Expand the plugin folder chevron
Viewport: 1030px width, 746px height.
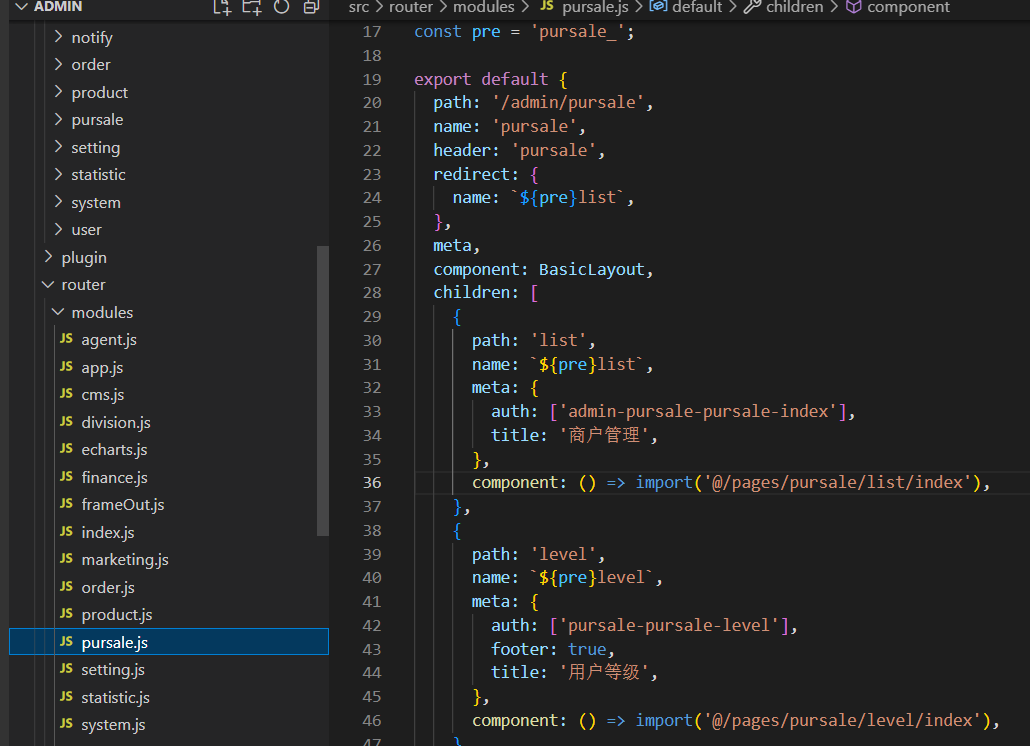tap(48, 257)
